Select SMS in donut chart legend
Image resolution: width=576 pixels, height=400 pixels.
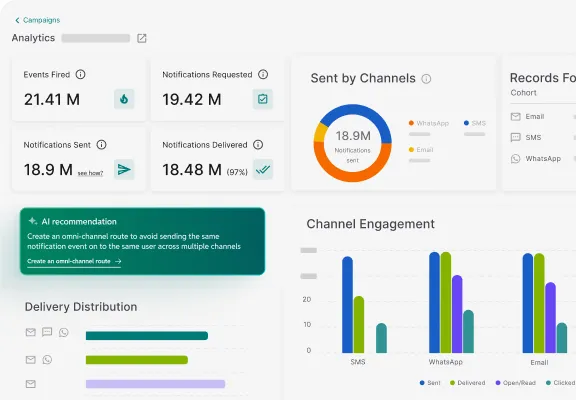(475, 123)
